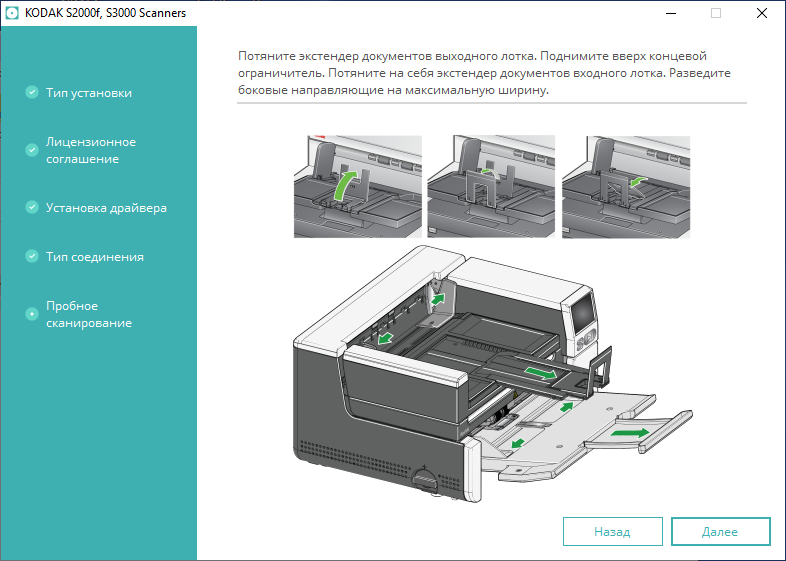Select the Тип установки step
The image size is (786, 561).
click(x=89, y=93)
